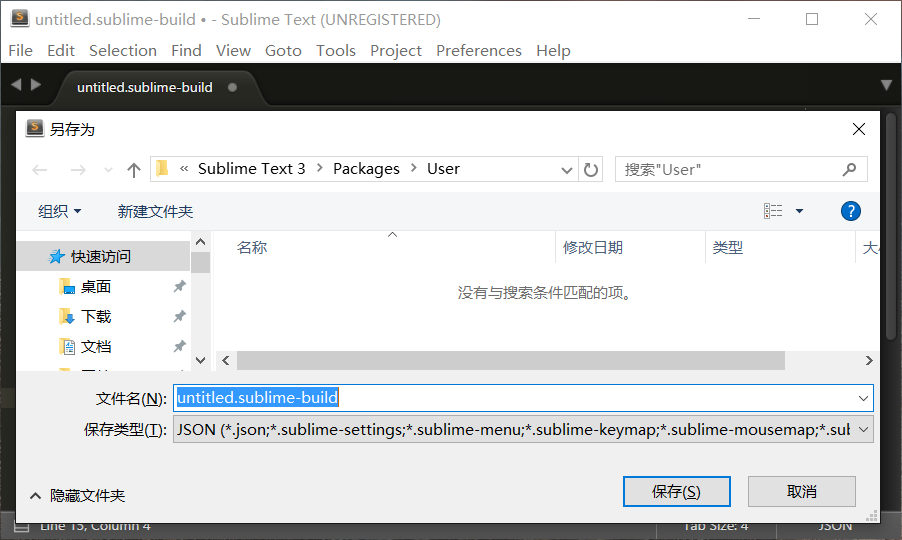Open recent locations dropdown beside navigation arrows
Viewport: 902px width, 540px height.
(108, 170)
